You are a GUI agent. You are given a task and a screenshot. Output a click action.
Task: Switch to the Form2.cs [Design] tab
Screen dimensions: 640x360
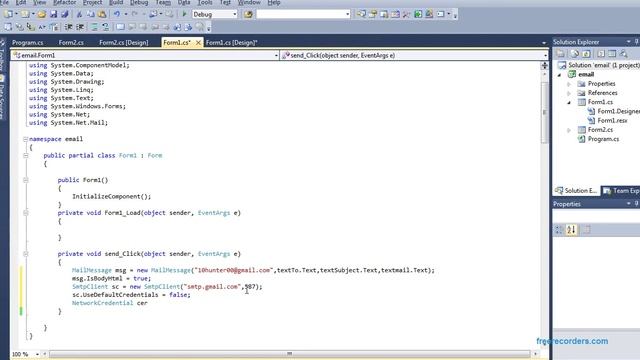tap(124, 42)
